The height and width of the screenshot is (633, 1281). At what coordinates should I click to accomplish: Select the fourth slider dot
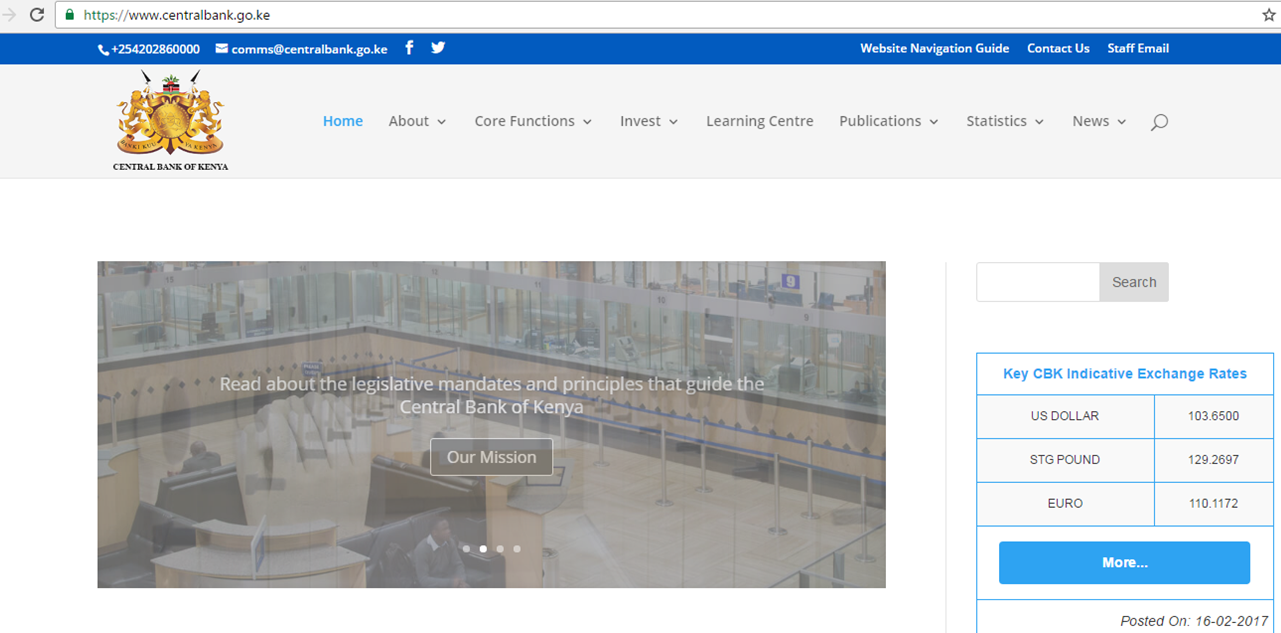coord(517,548)
